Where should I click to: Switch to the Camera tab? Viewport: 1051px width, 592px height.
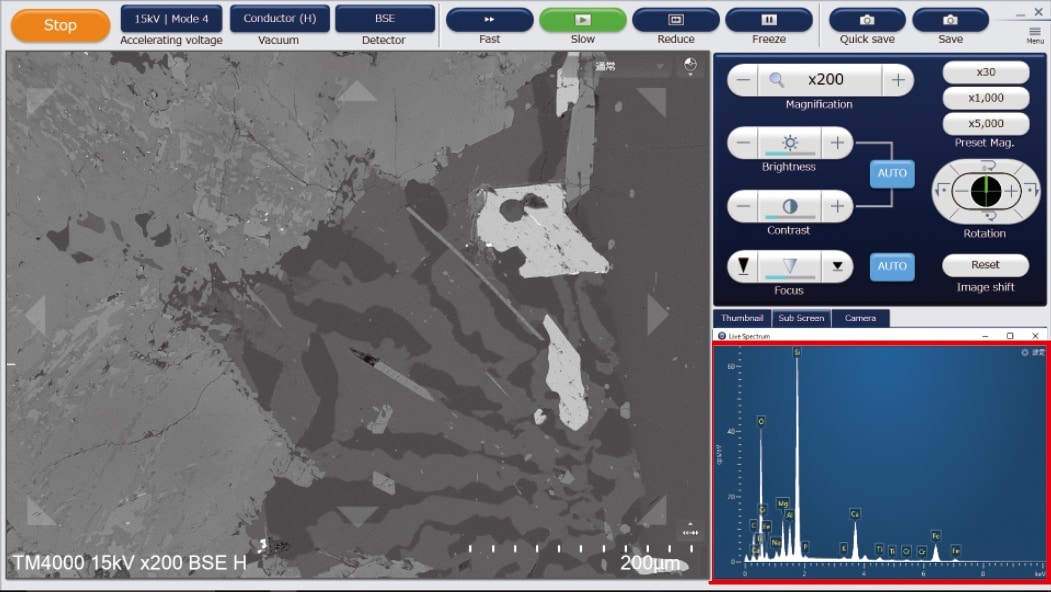[860, 318]
